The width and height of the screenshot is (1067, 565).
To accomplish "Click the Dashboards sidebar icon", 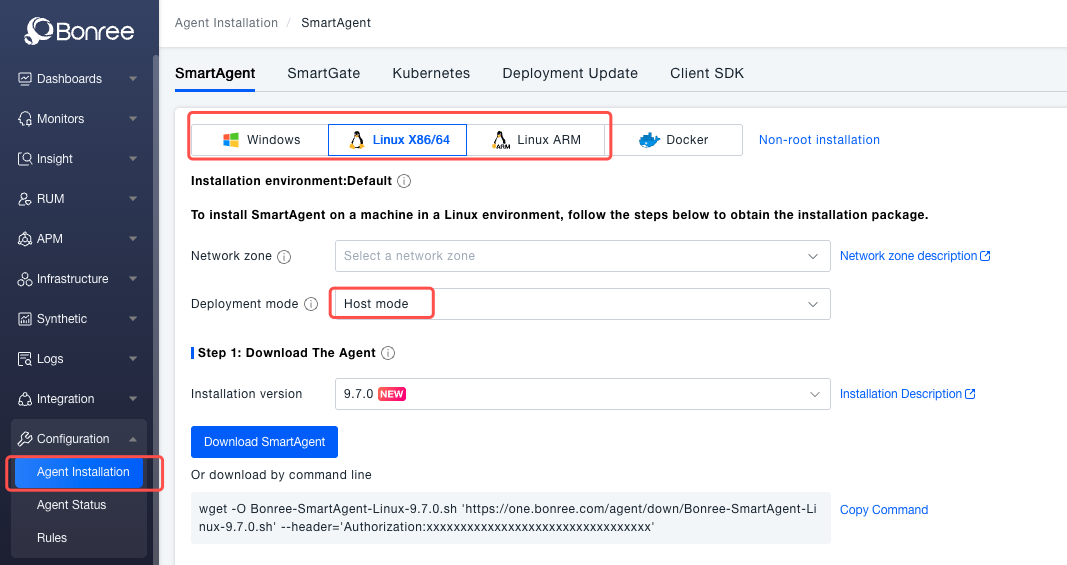I will point(26,79).
